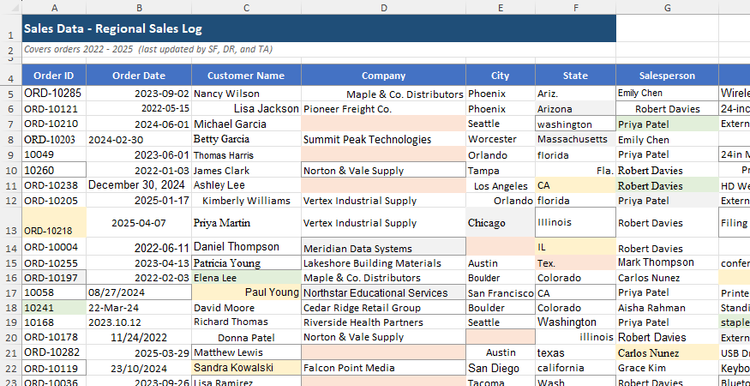Select cell Ashley Lee
The image size is (750, 386).
point(246,185)
